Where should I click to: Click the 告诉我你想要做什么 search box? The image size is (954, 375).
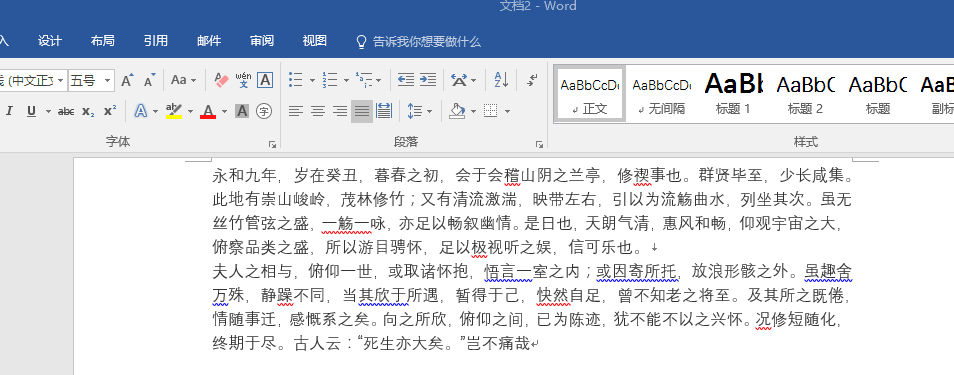(418, 41)
